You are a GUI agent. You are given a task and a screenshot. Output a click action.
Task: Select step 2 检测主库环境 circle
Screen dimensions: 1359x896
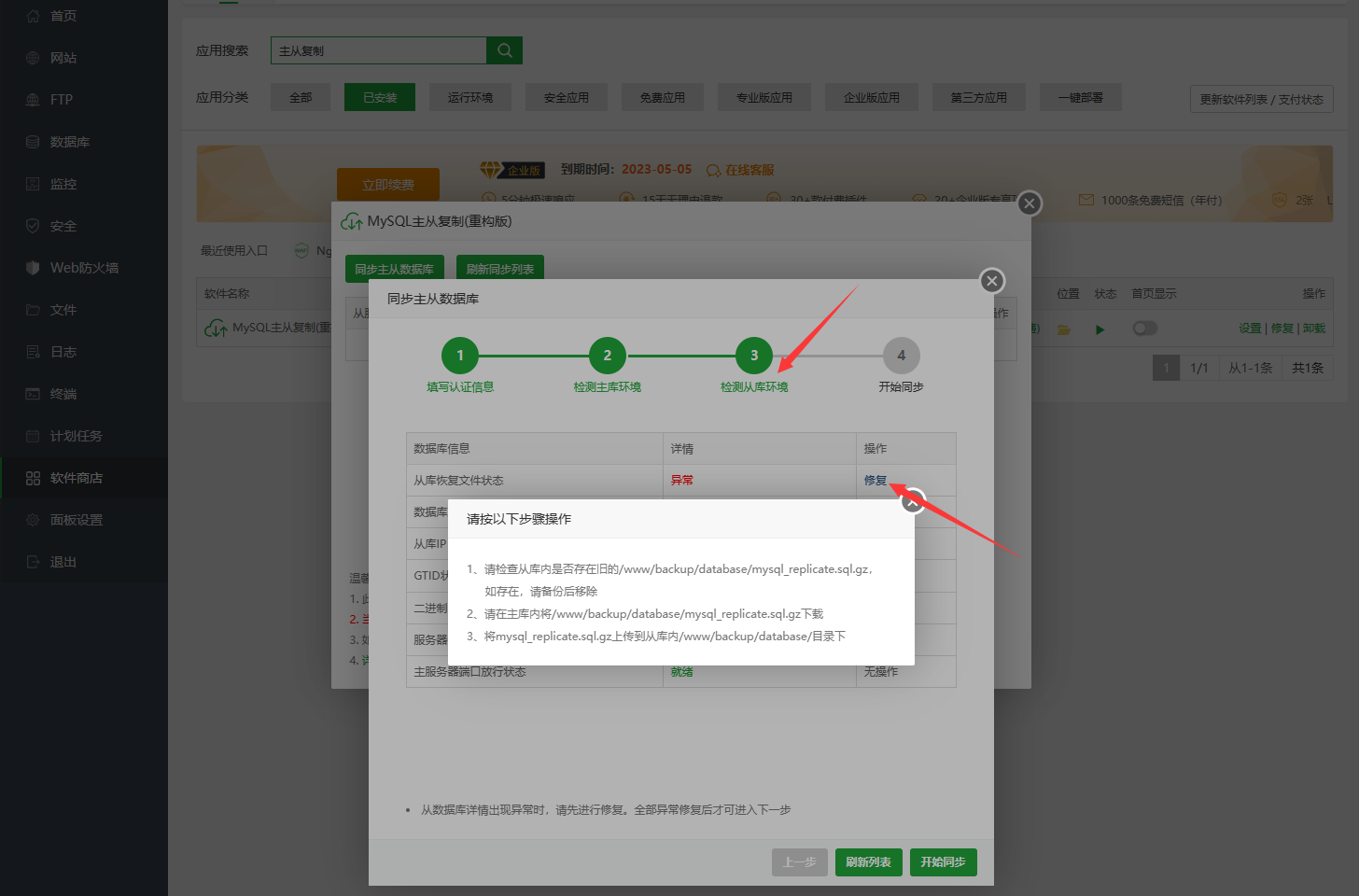tap(608, 356)
